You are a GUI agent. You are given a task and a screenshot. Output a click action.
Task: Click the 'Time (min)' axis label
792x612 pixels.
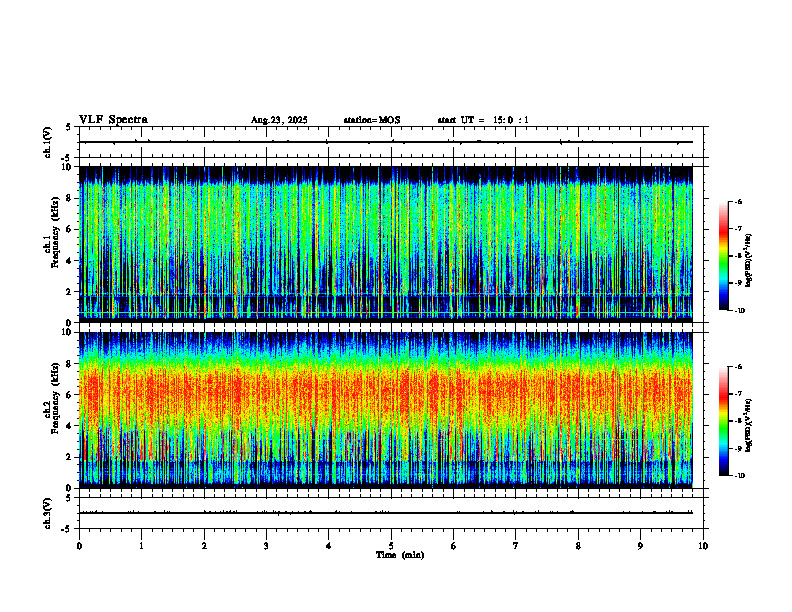(400, 555)
